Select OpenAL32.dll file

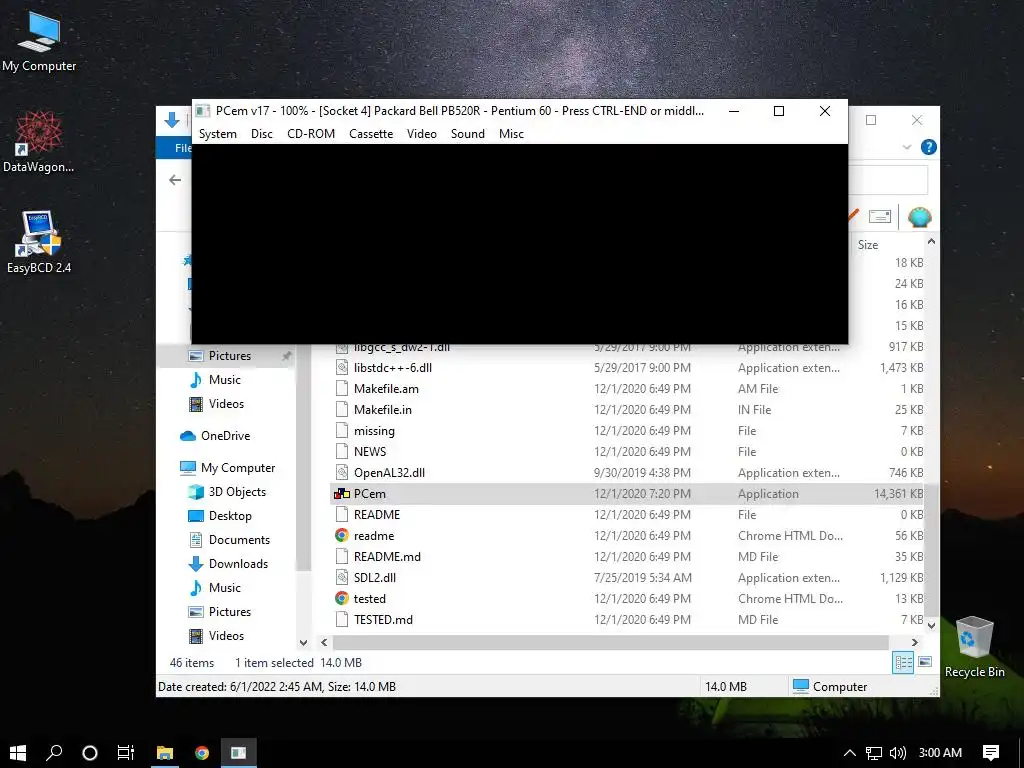(x=389, y=473)
